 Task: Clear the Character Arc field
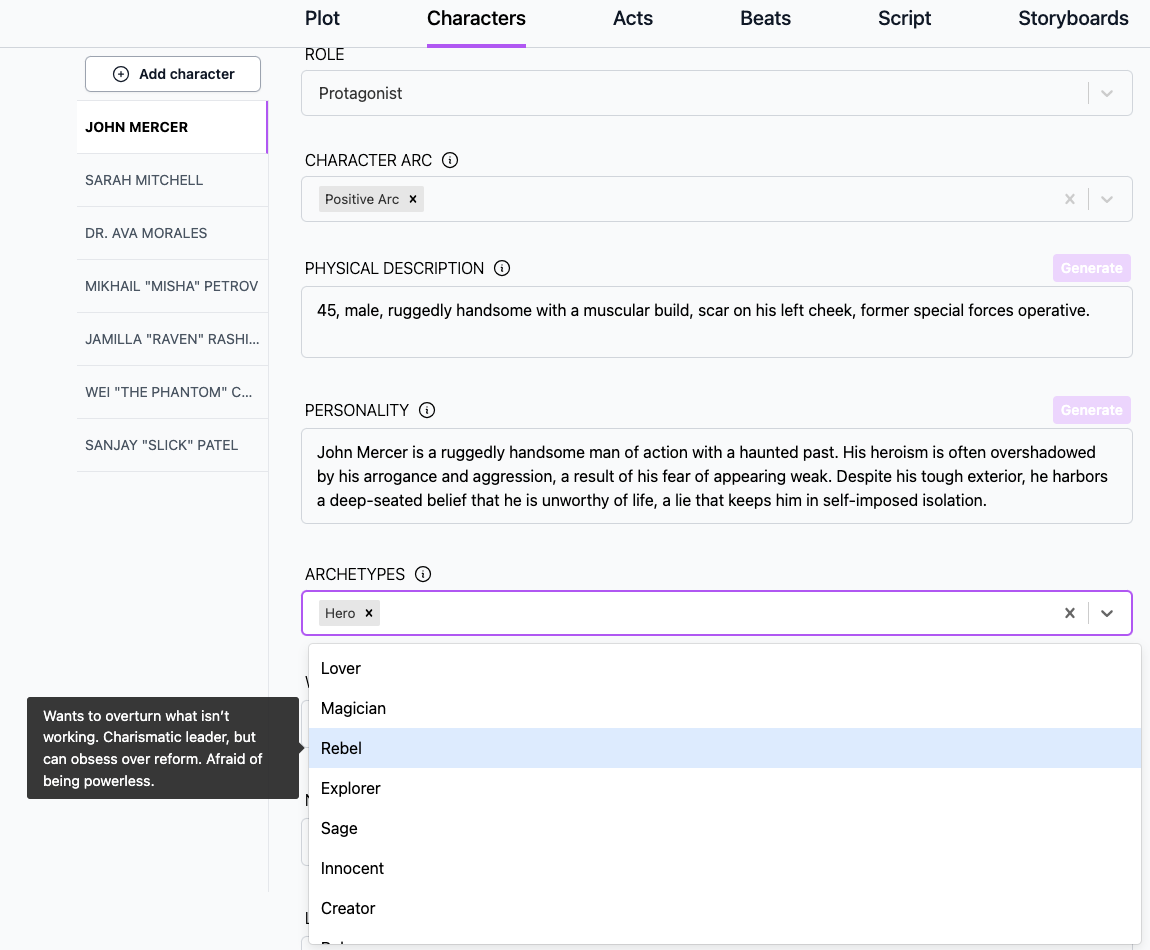(1069, 199)
